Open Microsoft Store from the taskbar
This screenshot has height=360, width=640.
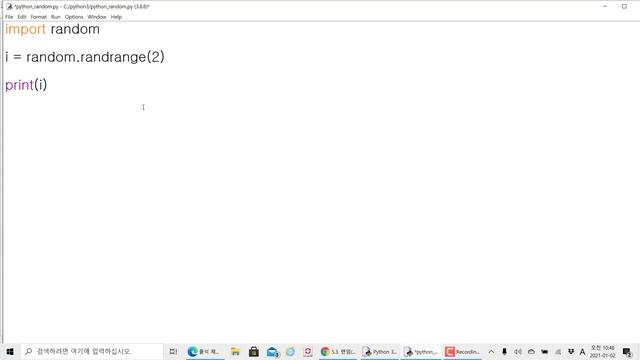(253, 351)
